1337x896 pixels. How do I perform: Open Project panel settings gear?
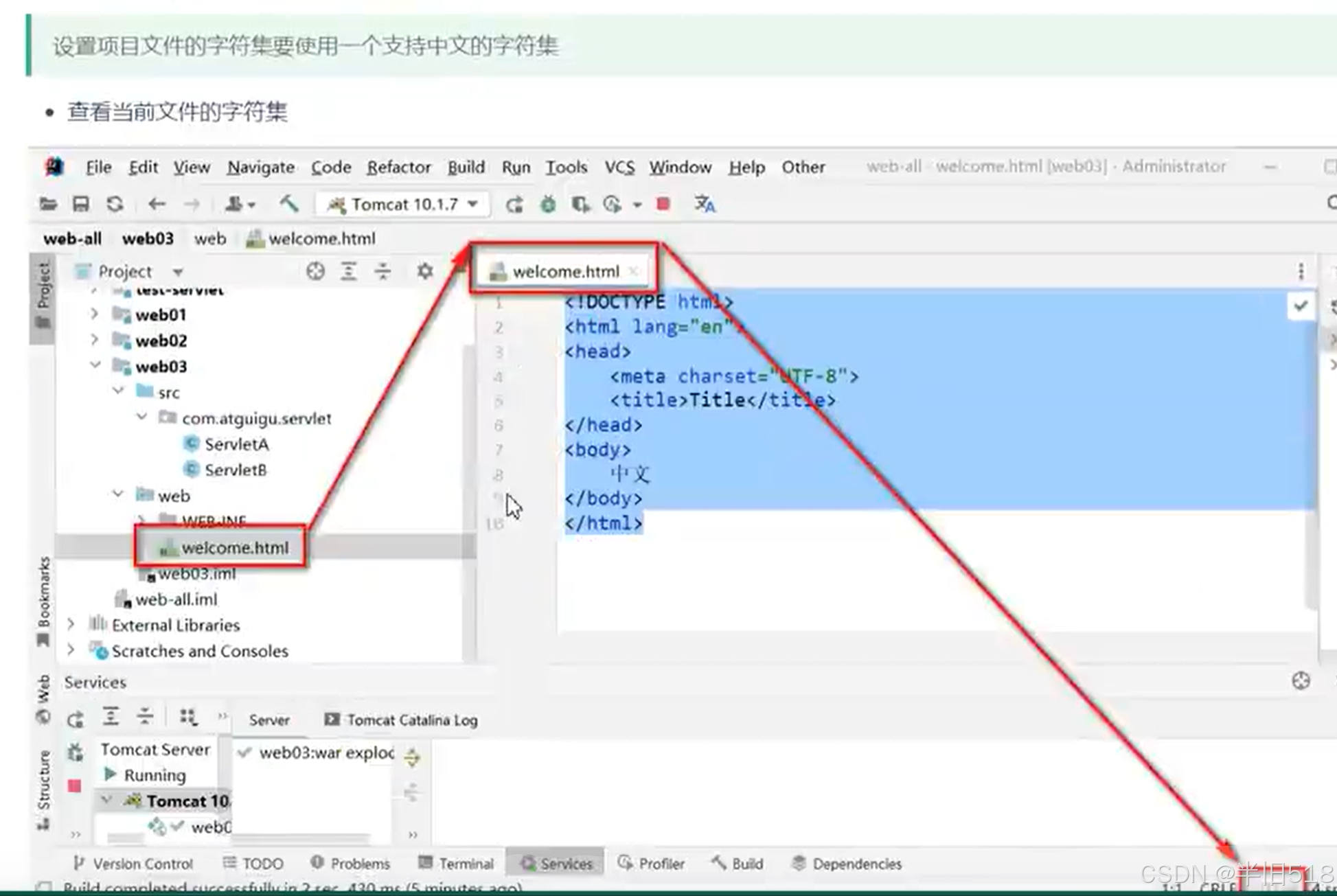point(425,271)
